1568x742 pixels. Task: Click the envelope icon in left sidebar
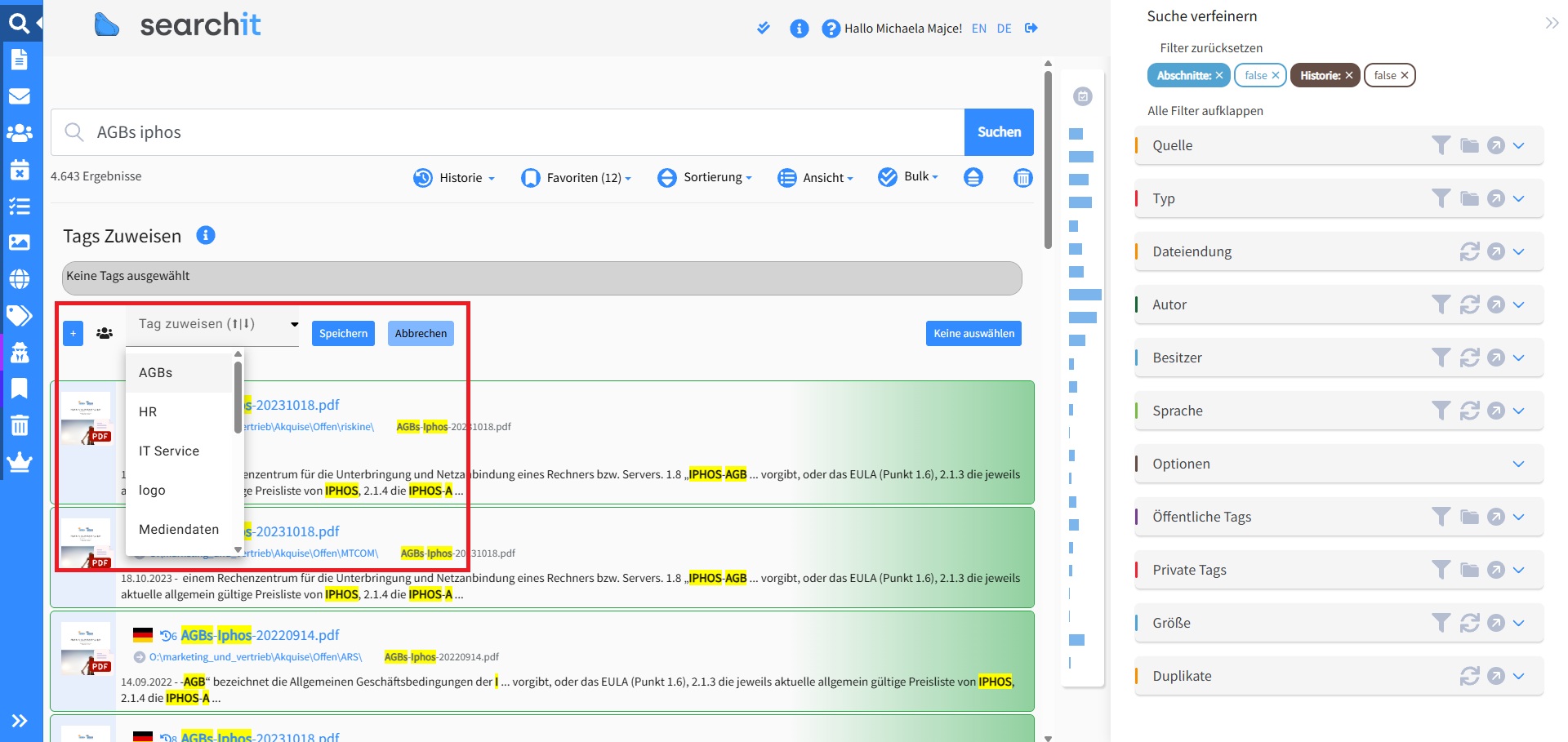[x=20, y=96]
